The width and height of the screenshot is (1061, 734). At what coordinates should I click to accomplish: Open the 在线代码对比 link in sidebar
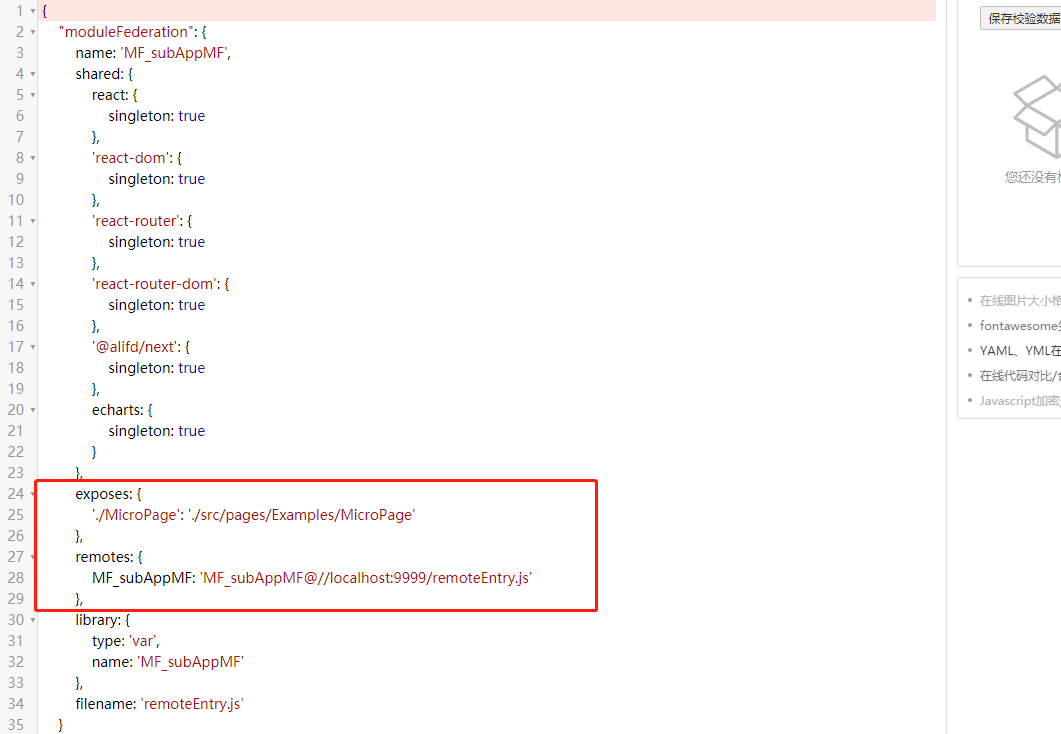point(1020,375)
